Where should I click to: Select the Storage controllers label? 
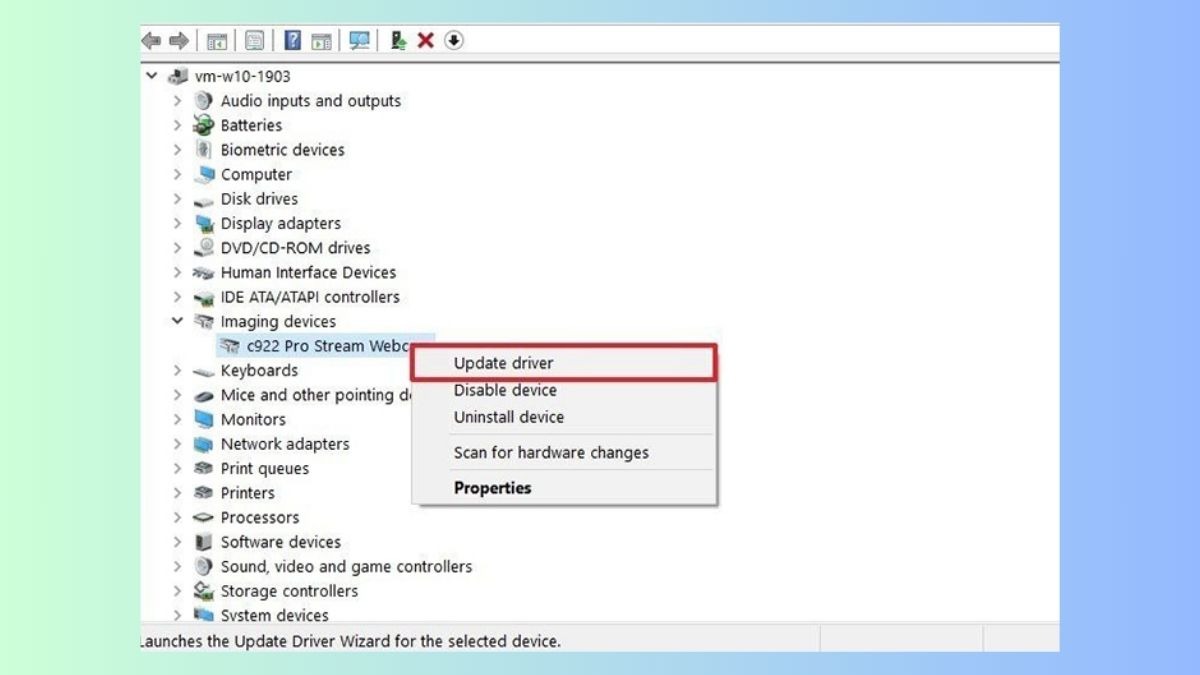click(x=289, y=591)
